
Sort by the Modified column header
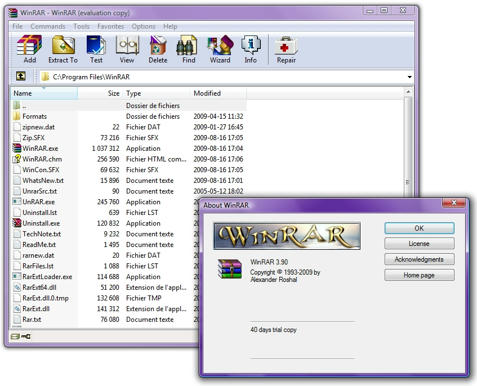click(219, 93)
